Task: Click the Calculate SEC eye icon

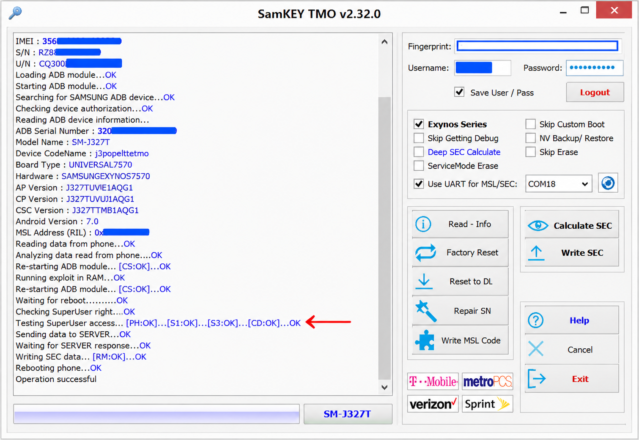Action: pos(538,225)
